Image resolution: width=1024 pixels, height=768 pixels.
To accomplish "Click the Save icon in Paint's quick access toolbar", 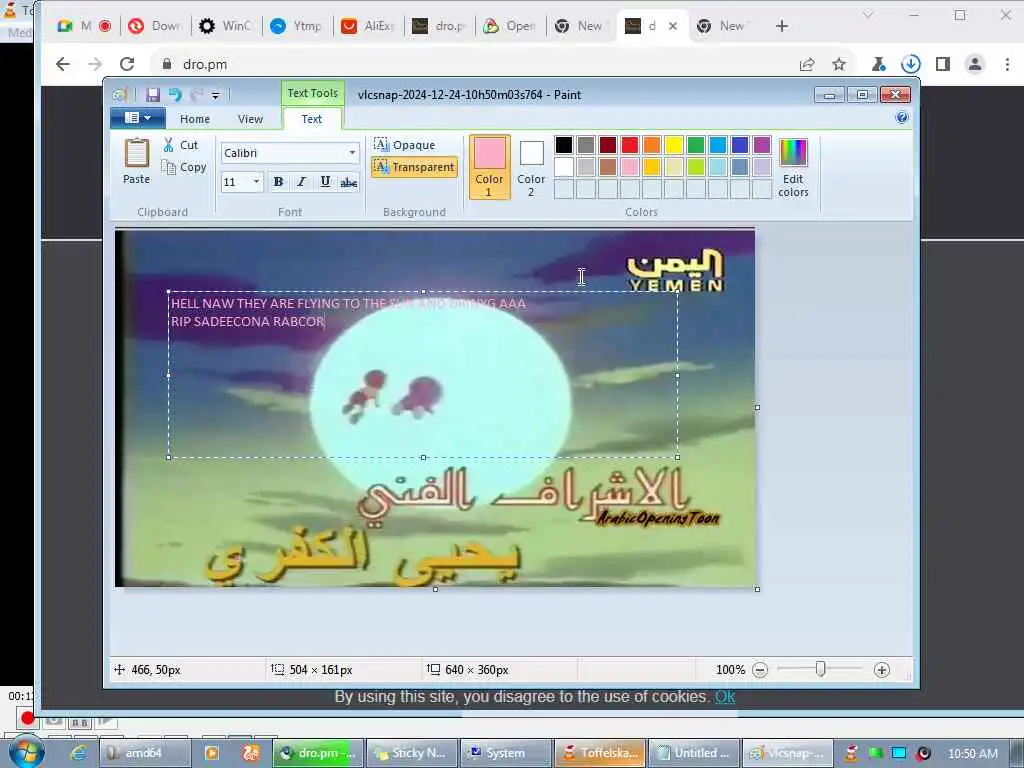I will 153,95.
